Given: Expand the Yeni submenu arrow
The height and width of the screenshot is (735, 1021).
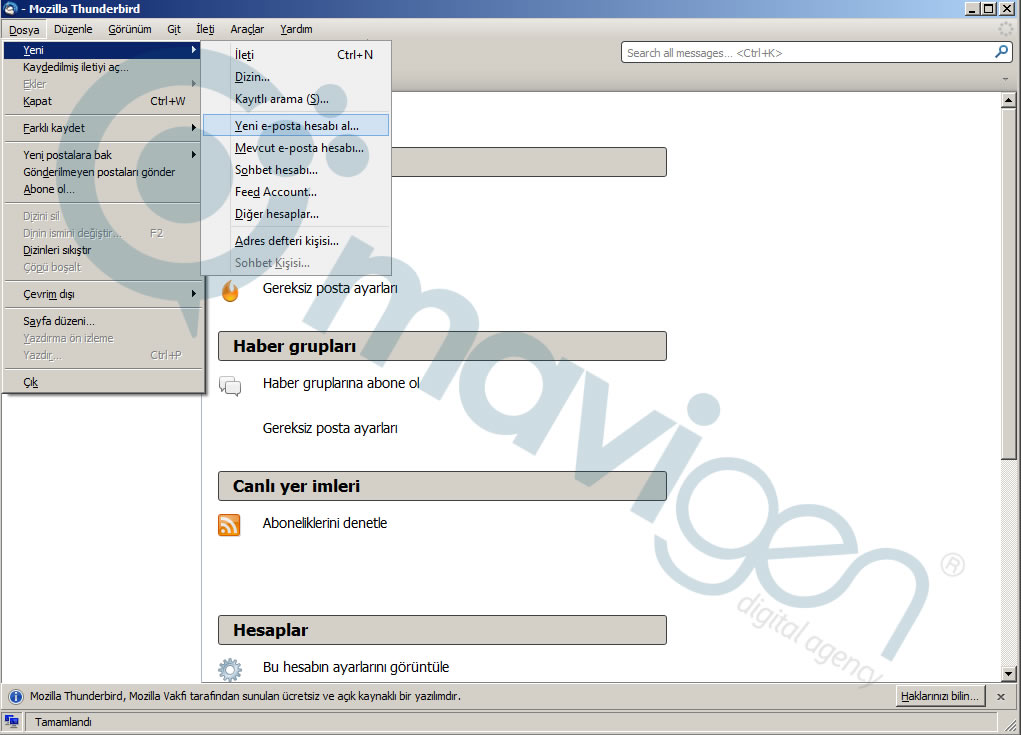Looking at the screenshot, I should point(193,49).
